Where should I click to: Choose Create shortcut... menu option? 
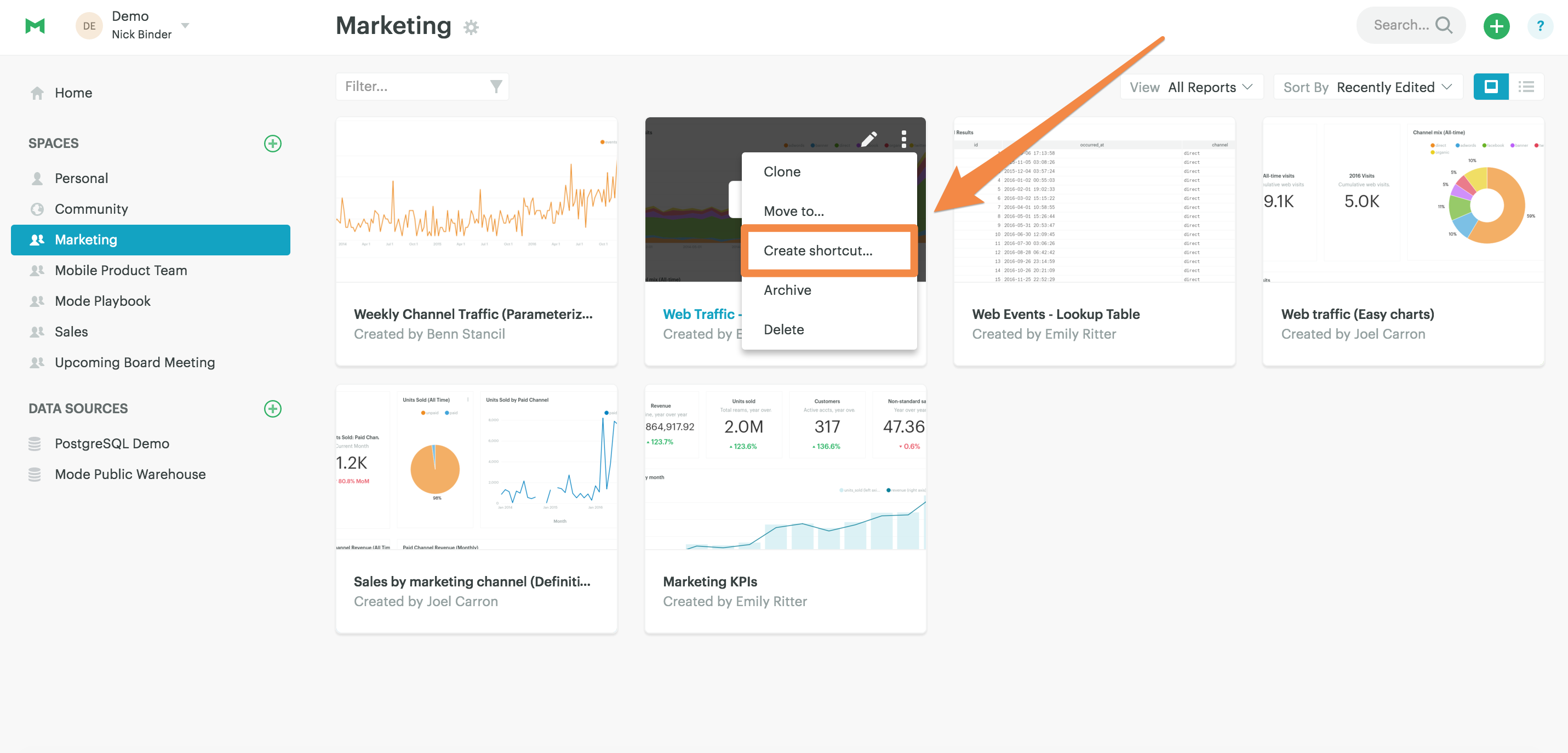[x=829, y=251]
